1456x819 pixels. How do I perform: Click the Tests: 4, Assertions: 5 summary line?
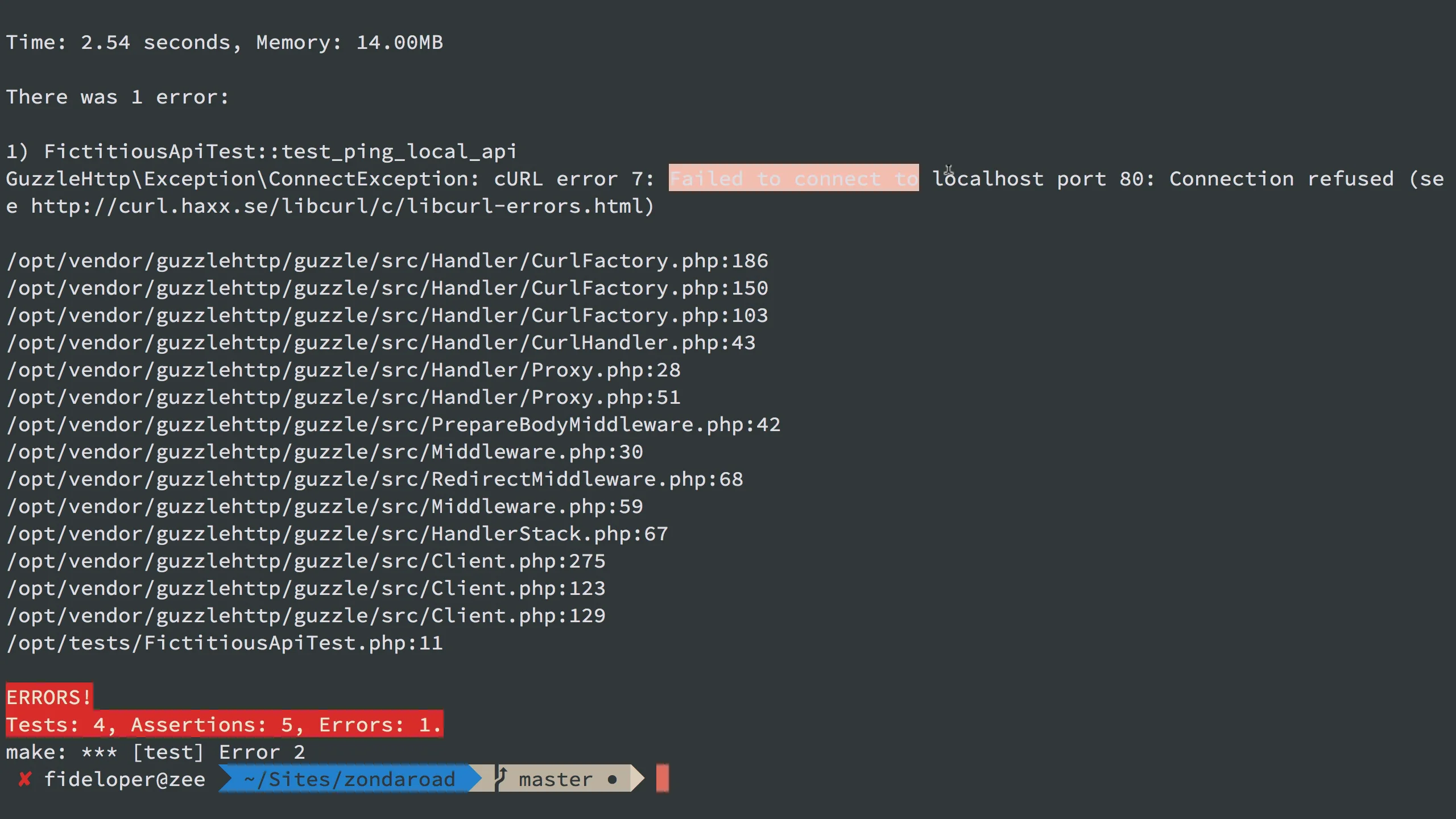224,725
